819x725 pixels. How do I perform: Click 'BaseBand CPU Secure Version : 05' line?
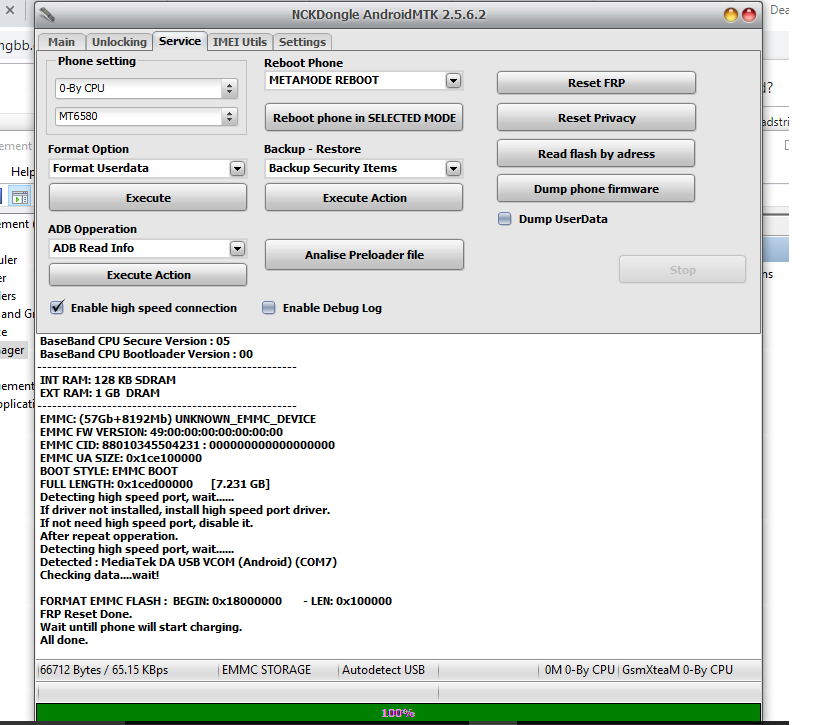point(135,341)
